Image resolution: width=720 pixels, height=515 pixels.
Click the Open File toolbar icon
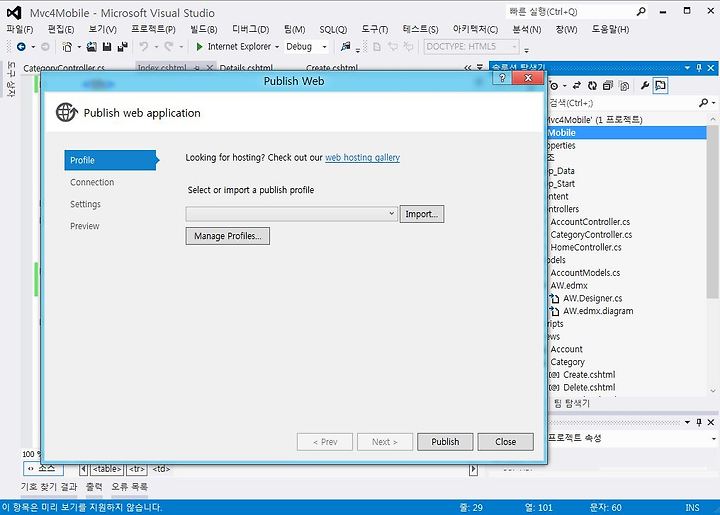coord(92,46)
